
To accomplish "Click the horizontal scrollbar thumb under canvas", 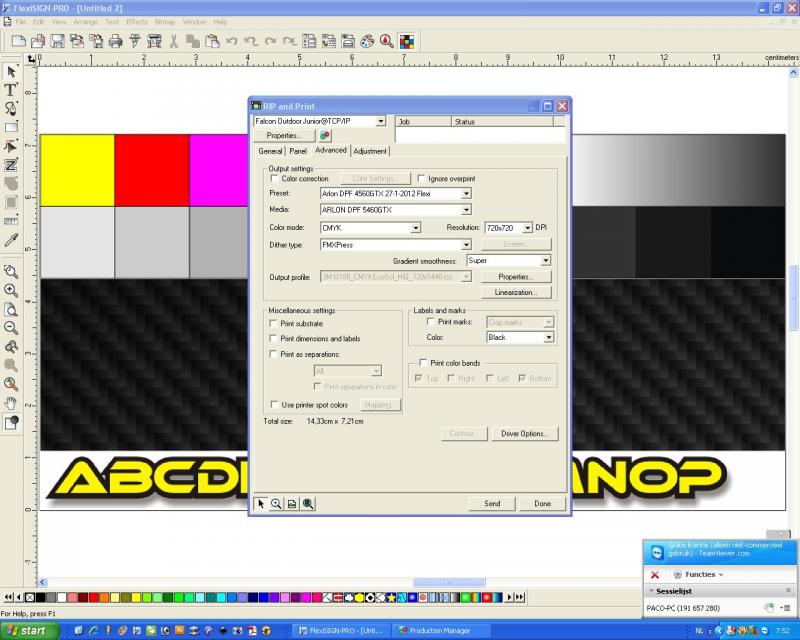I will tap(449, 582).
